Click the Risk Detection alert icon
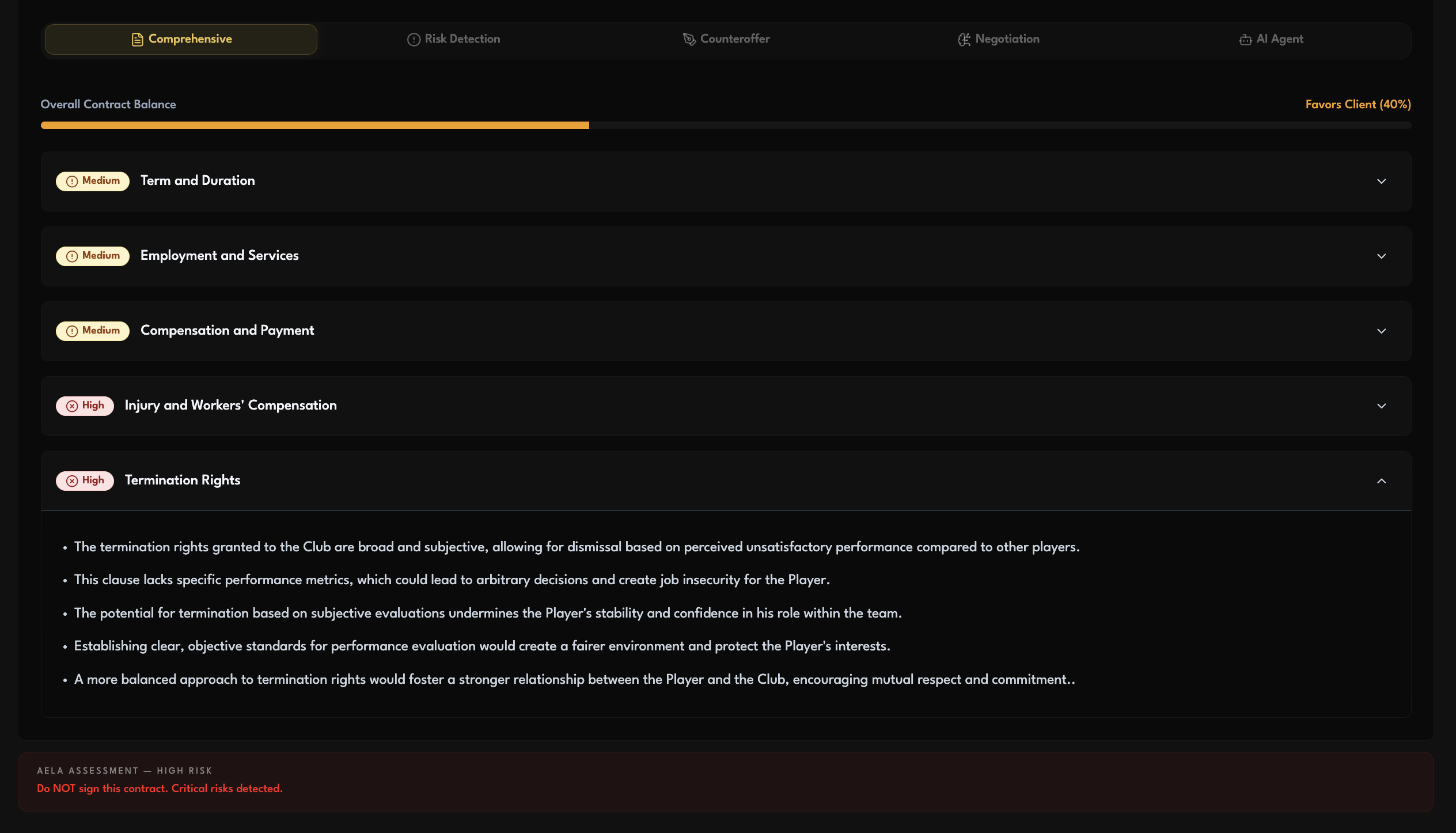The image size is (1456, 833). [x=414, y=39]
